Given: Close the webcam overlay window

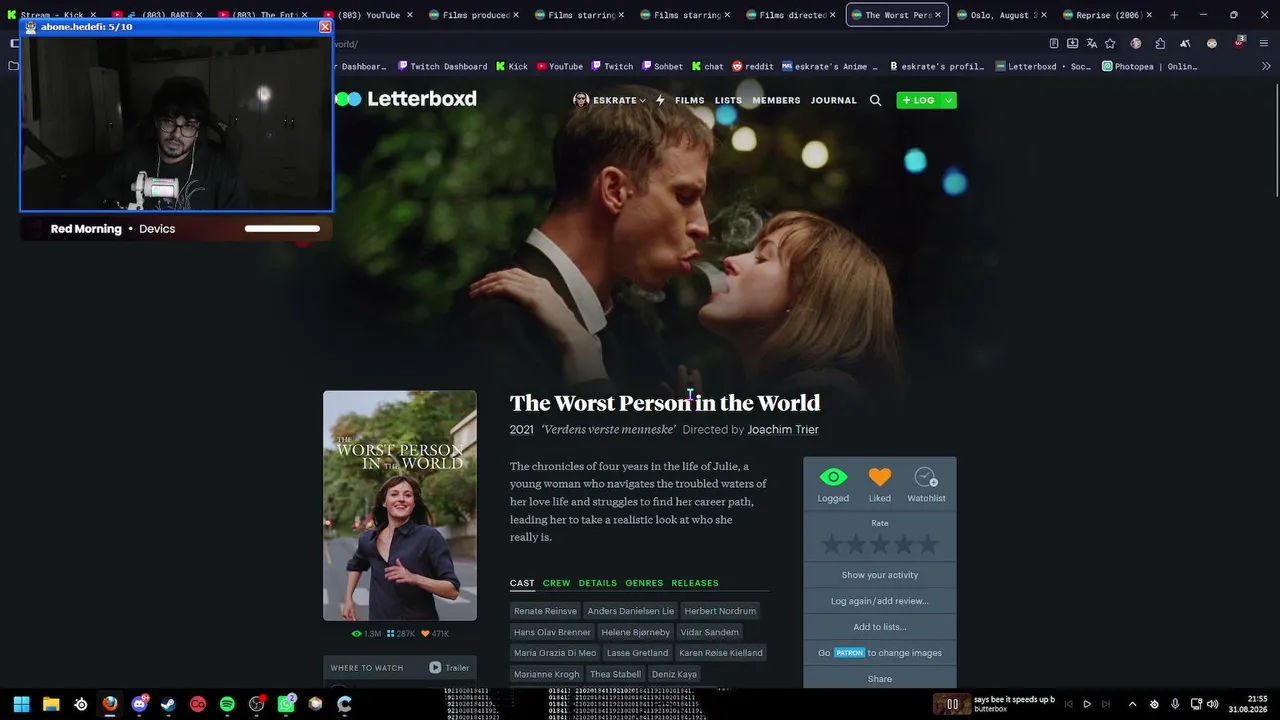Looking at the screenshot, I should click(x=325, y=27).
